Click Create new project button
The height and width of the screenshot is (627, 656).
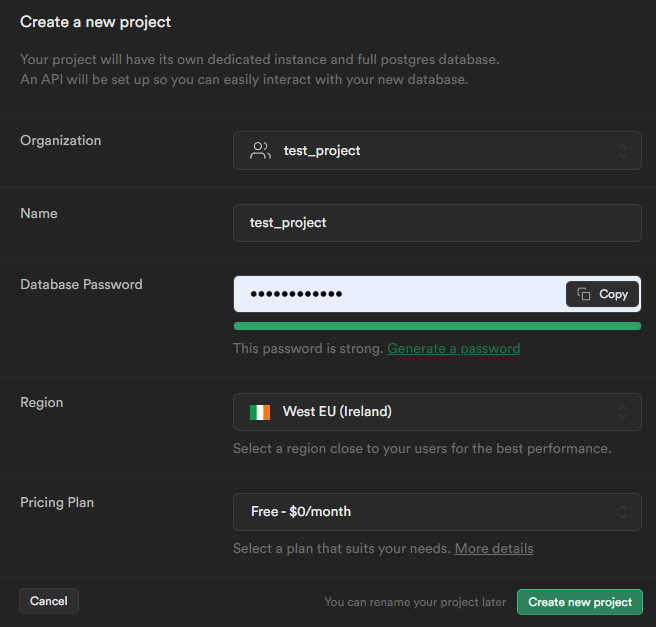point(580,602)
